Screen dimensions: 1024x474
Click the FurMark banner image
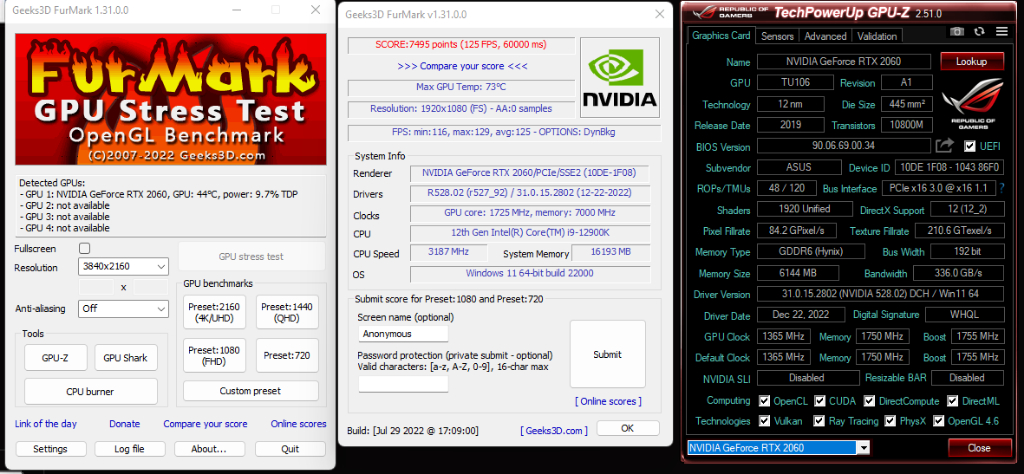tap(170, 99)
